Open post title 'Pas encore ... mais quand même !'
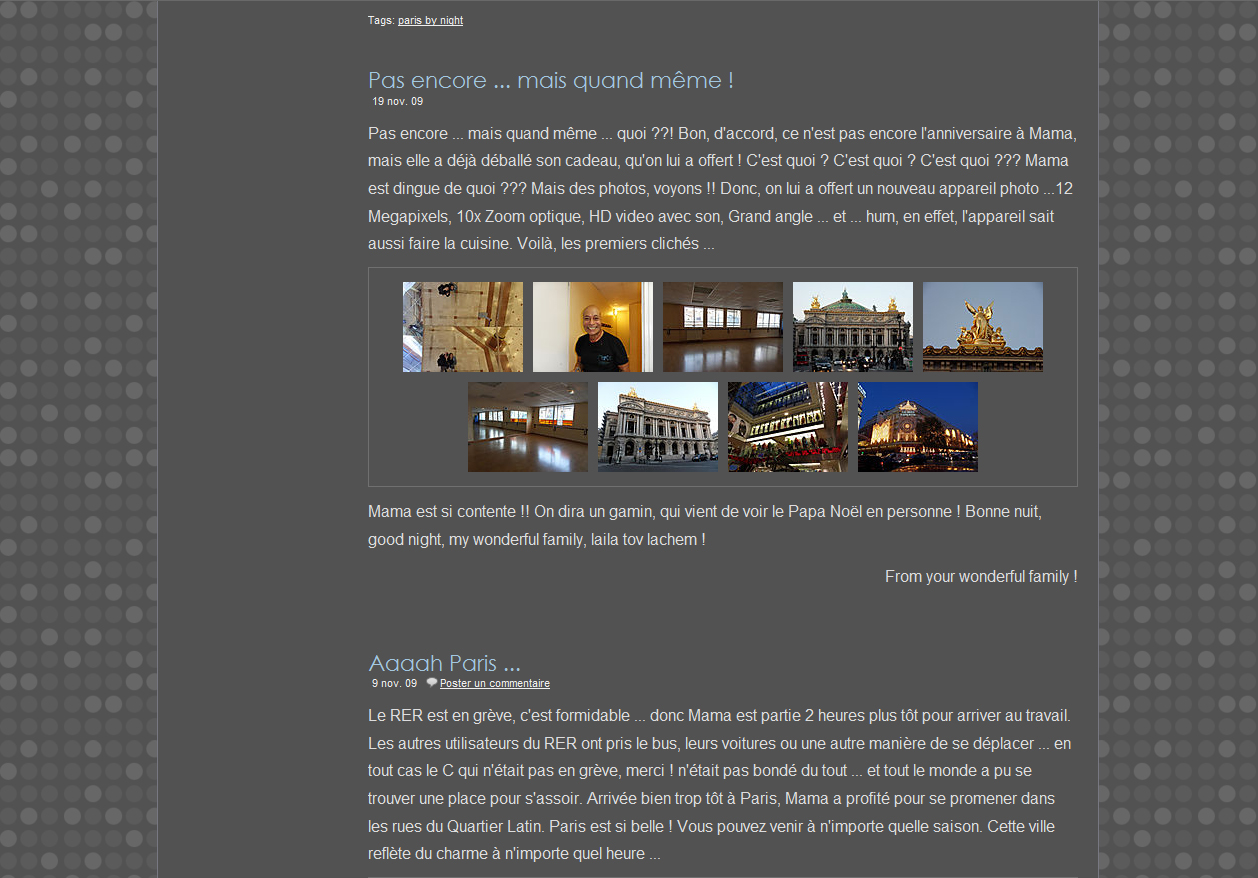The height and width of the screenshot is (878, 1258). (x=550, y=80)
